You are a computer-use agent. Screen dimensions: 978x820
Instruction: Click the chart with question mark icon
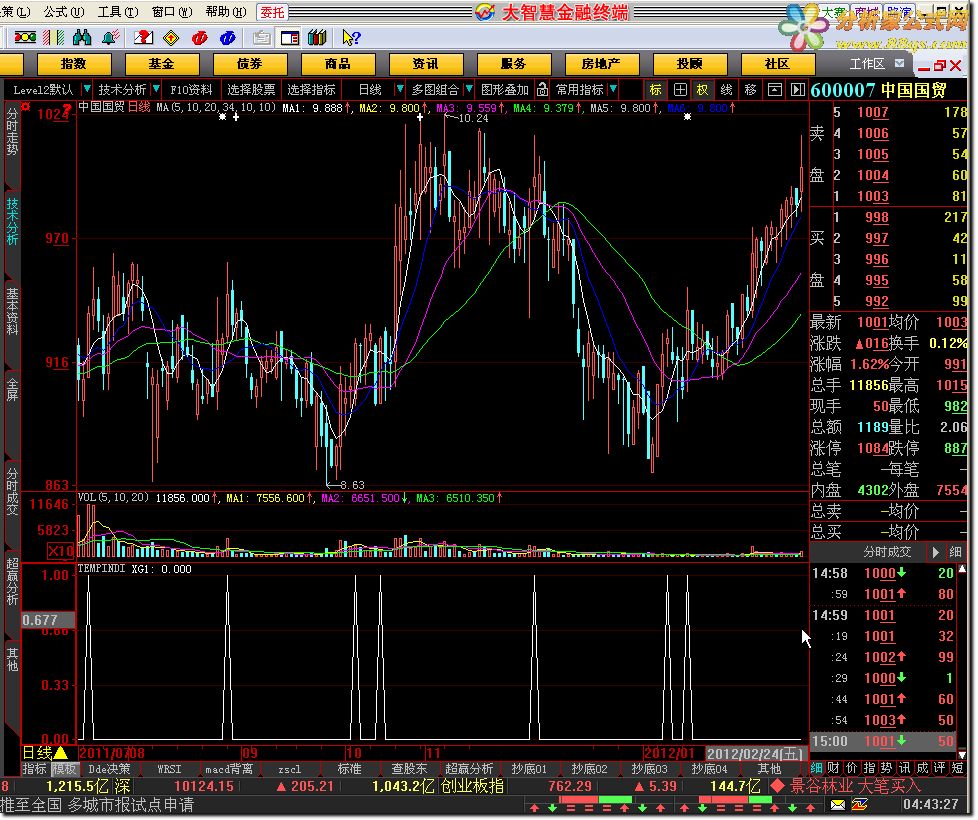point(143,38)
